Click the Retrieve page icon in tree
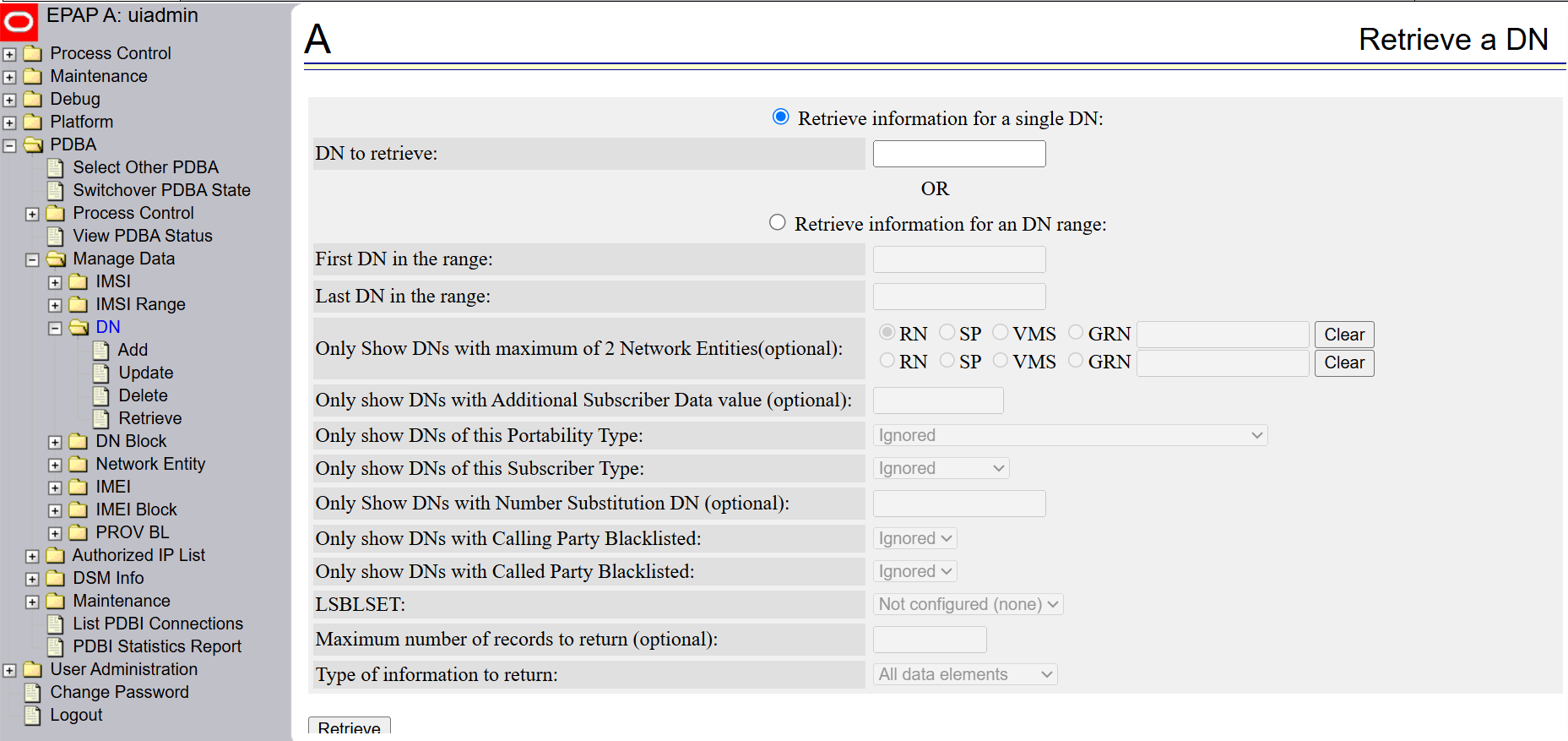This screenshot has height=741, width=1568. 101,418
